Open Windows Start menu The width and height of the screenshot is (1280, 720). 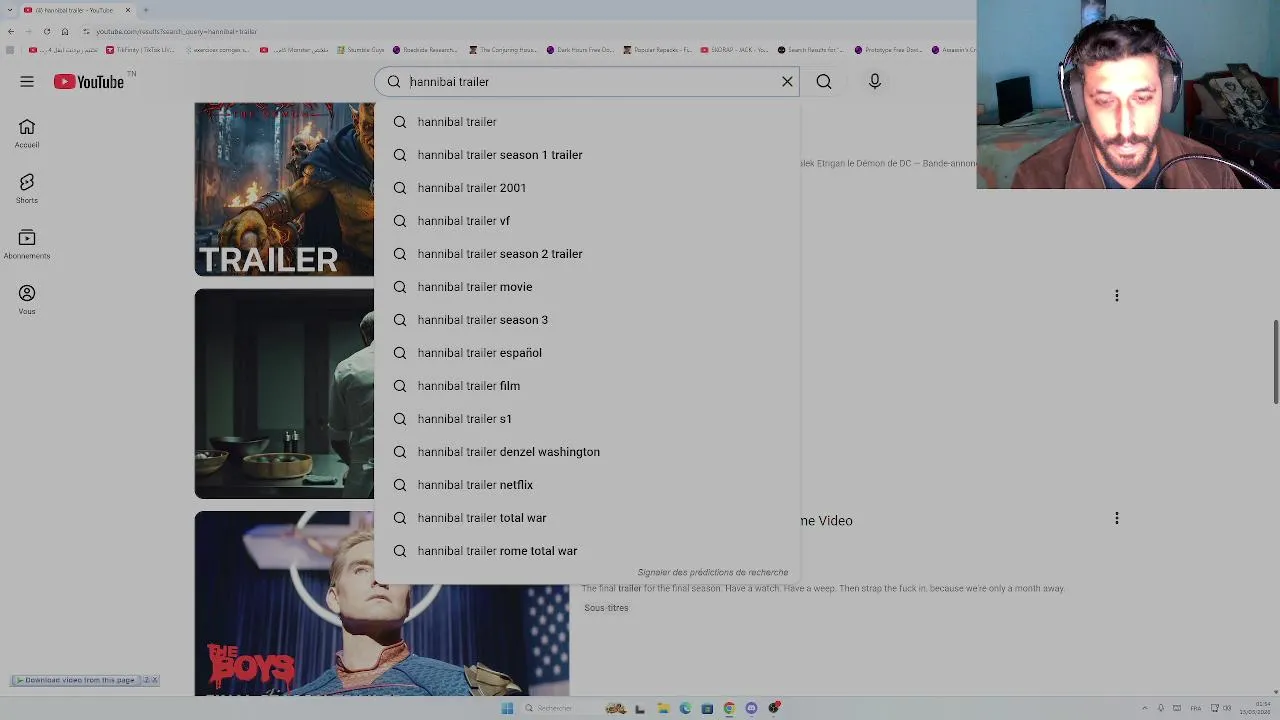click(x=507, y=708)
